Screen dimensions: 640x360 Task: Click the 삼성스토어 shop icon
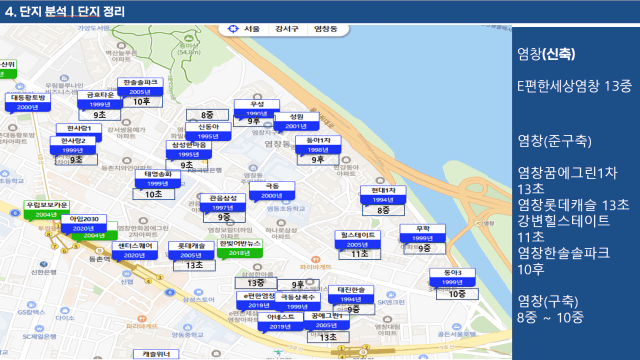pos(198,292)
